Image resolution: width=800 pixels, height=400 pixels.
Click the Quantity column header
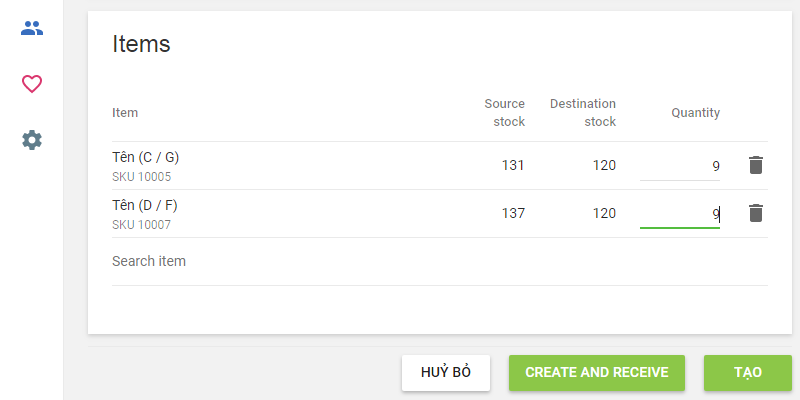[x=695, y=113]
